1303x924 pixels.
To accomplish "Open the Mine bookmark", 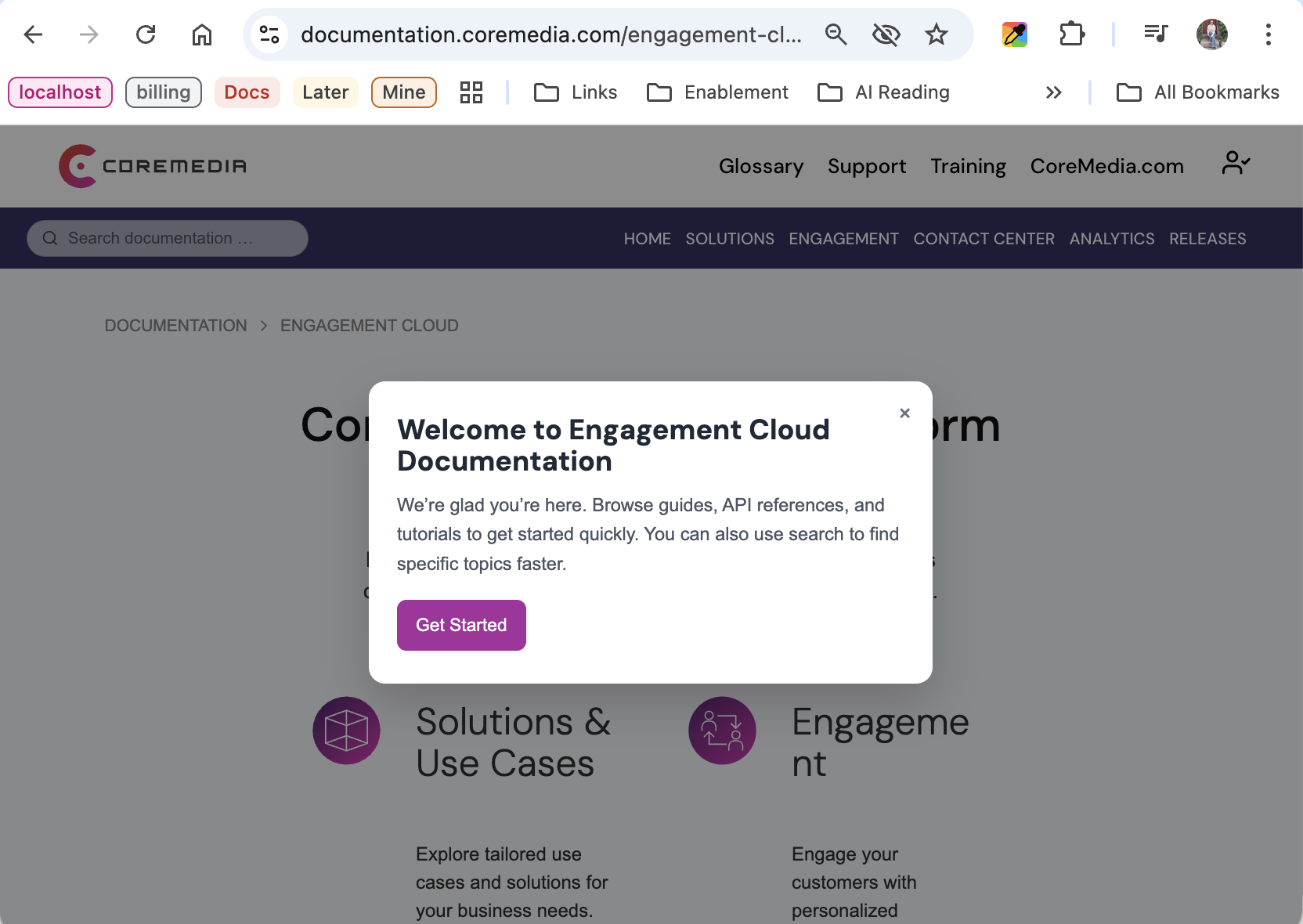I will point(404,92).
